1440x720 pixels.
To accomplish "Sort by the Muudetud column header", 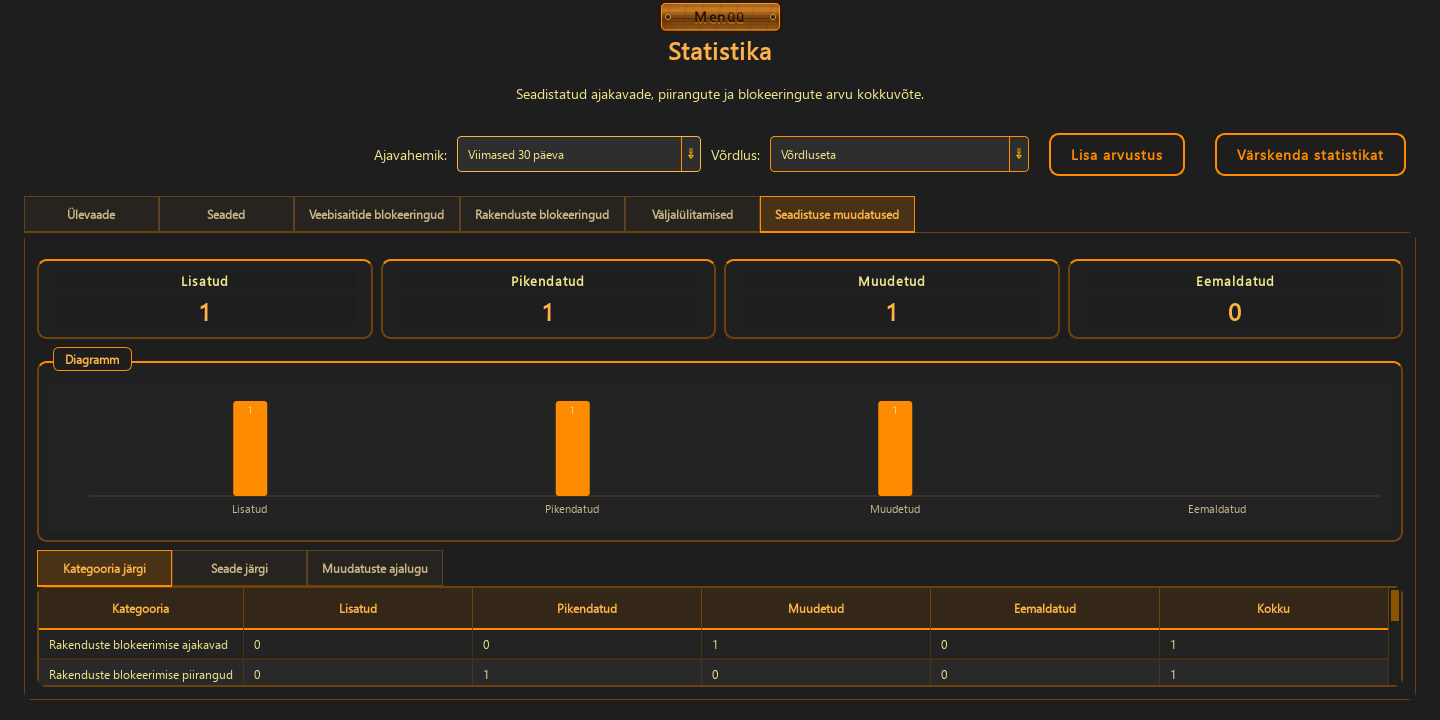I will [816, 608].
